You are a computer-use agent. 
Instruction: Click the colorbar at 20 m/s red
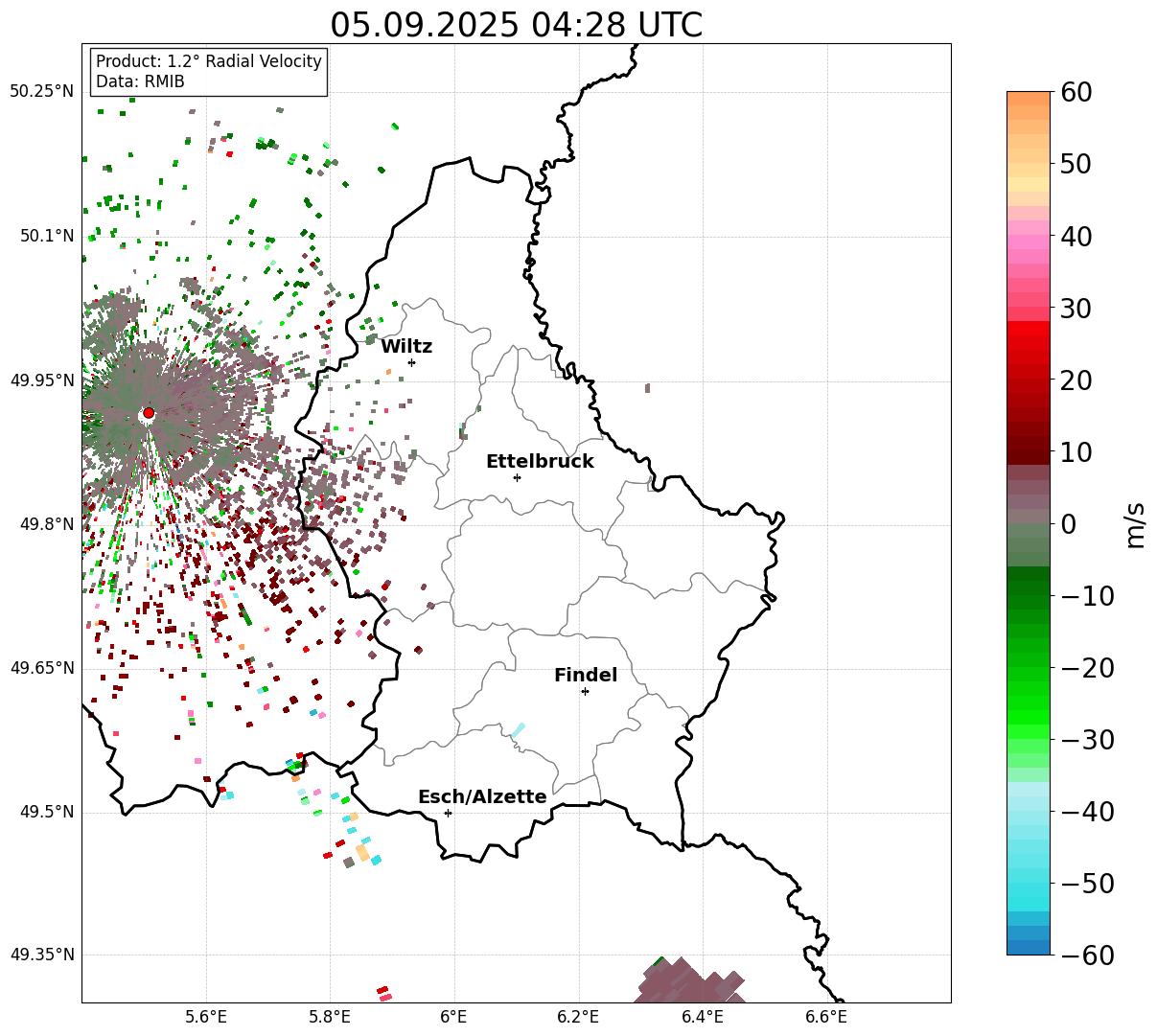pyautogui.click(x=1029, y=380)
